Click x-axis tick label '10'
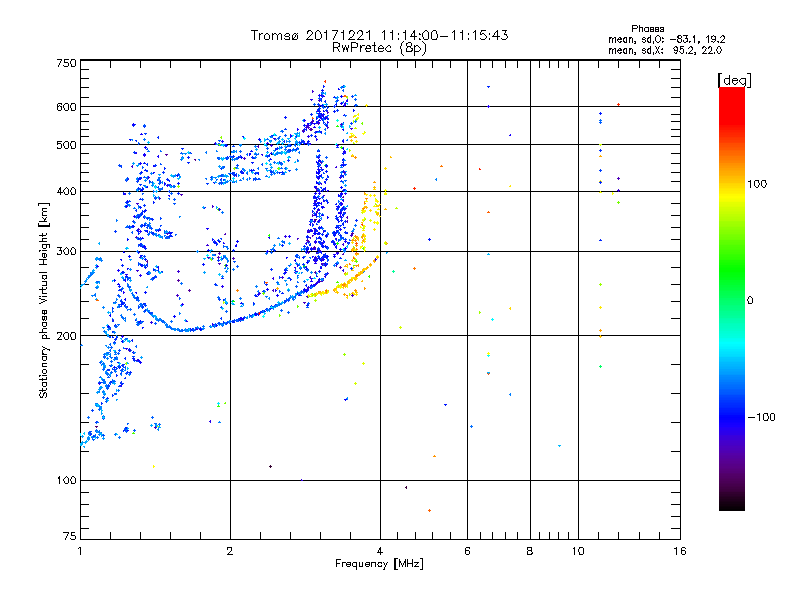Viewport: 800px width, 600px height. tap(578, 551)
